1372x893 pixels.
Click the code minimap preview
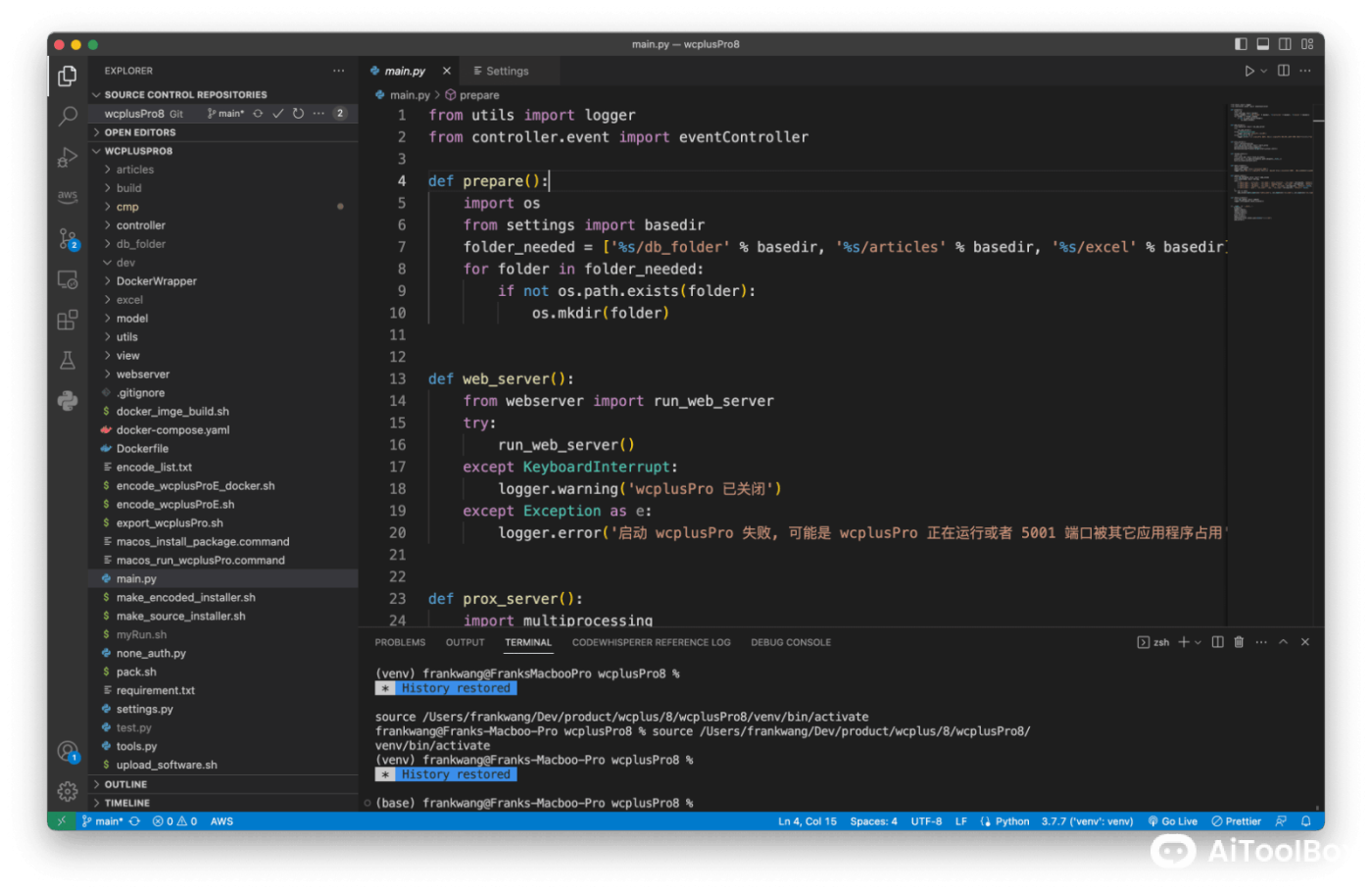pos(1270,157)
